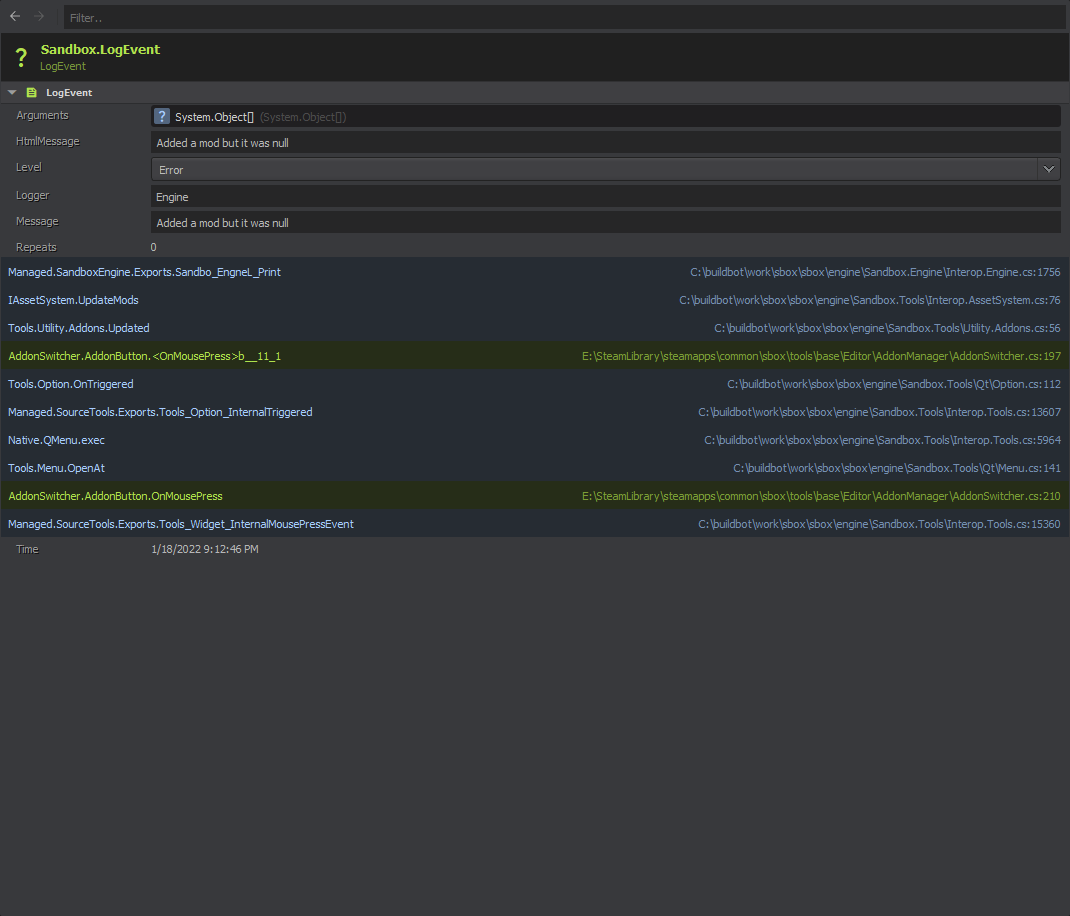The width and height of the screenshot is (1070, 916).
Task: Click the Interop.Tools.cs:15360 file path
Action: click(879, 524)
